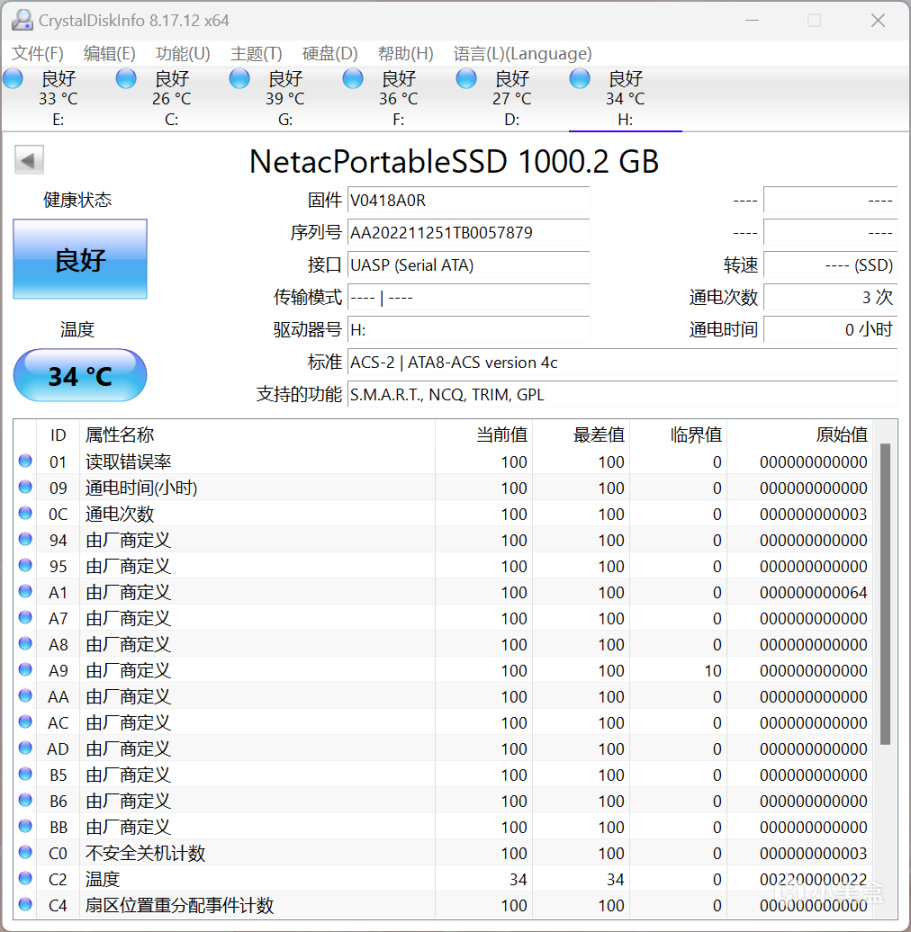Click raw value 000000000064 in row A1
Screen dimensions: 911x932
813,593
